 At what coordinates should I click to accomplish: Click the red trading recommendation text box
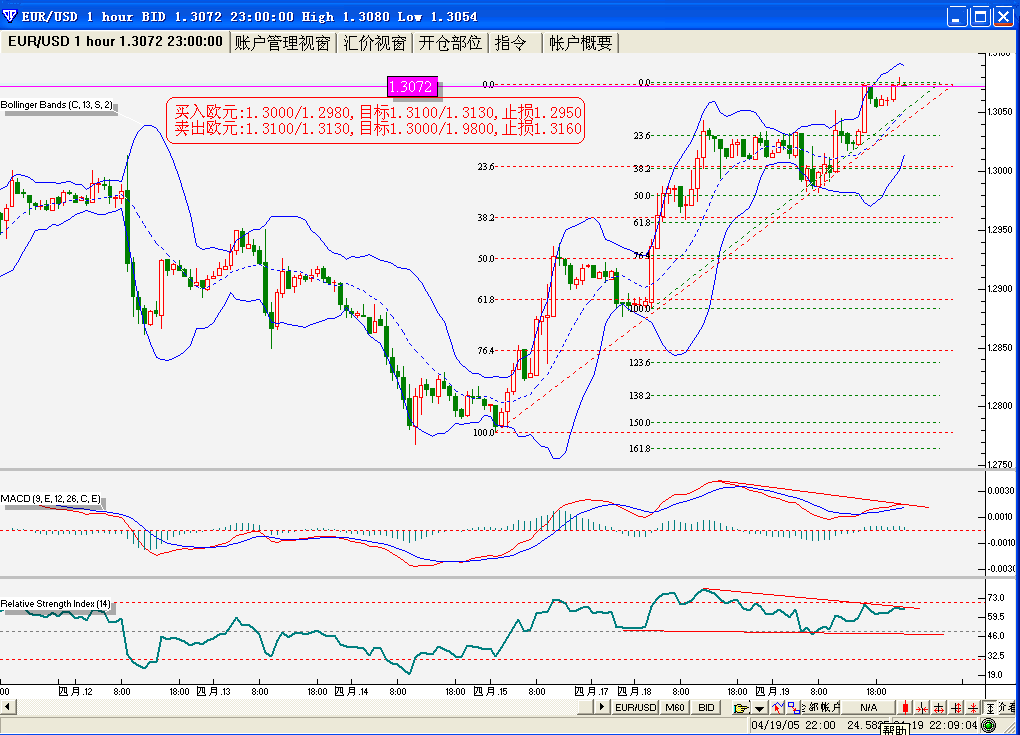pos(376,120)
